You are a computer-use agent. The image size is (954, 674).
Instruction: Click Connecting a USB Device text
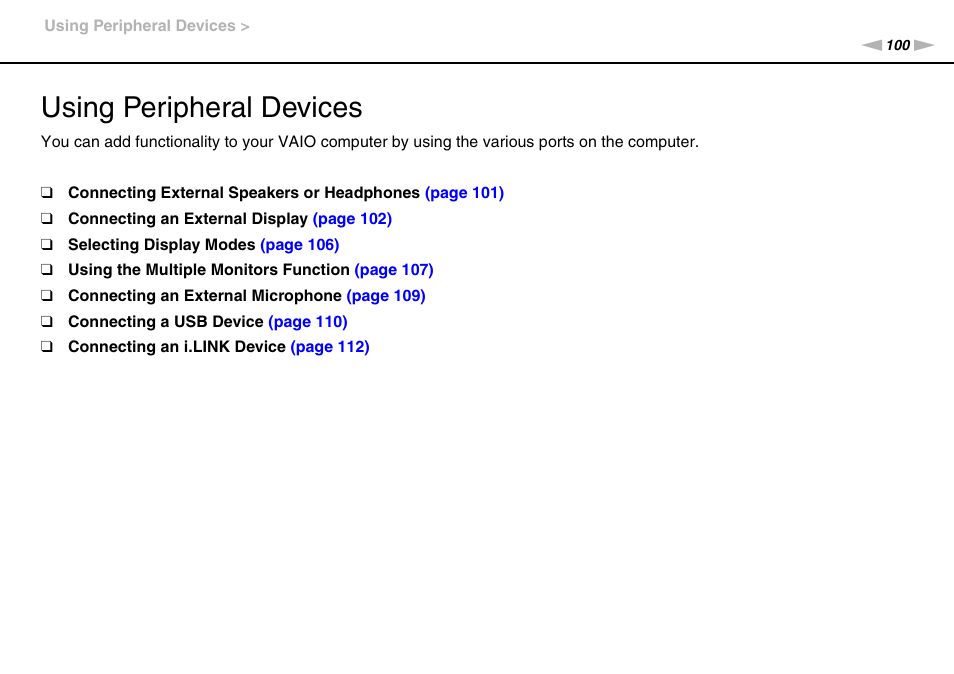tap(165, 322)
